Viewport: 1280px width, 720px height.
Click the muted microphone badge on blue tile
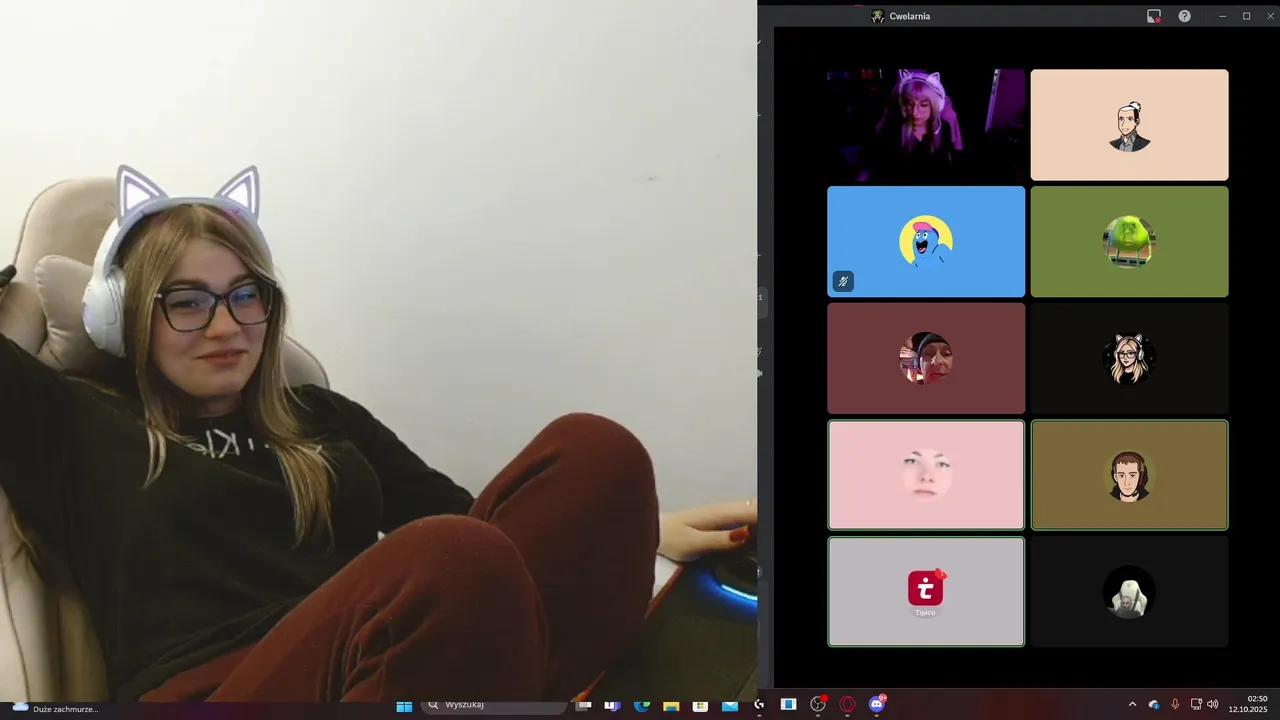click(843, 282)
